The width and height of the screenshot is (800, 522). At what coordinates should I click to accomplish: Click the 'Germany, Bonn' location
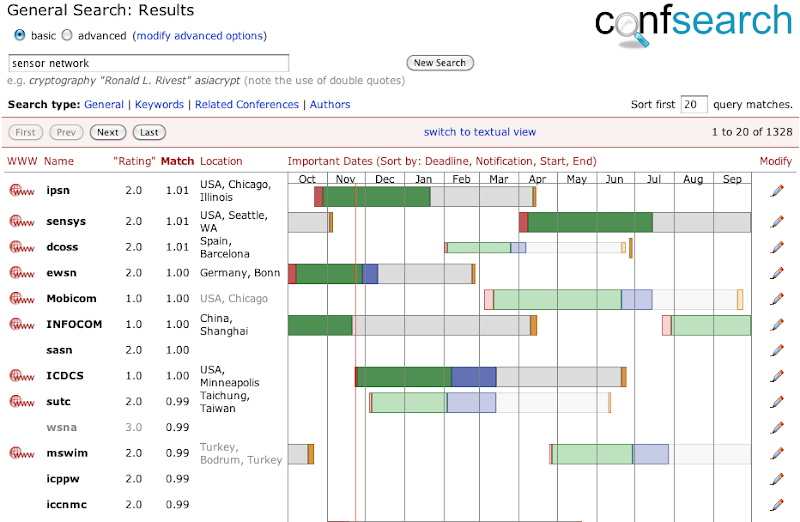click(240, 273)
